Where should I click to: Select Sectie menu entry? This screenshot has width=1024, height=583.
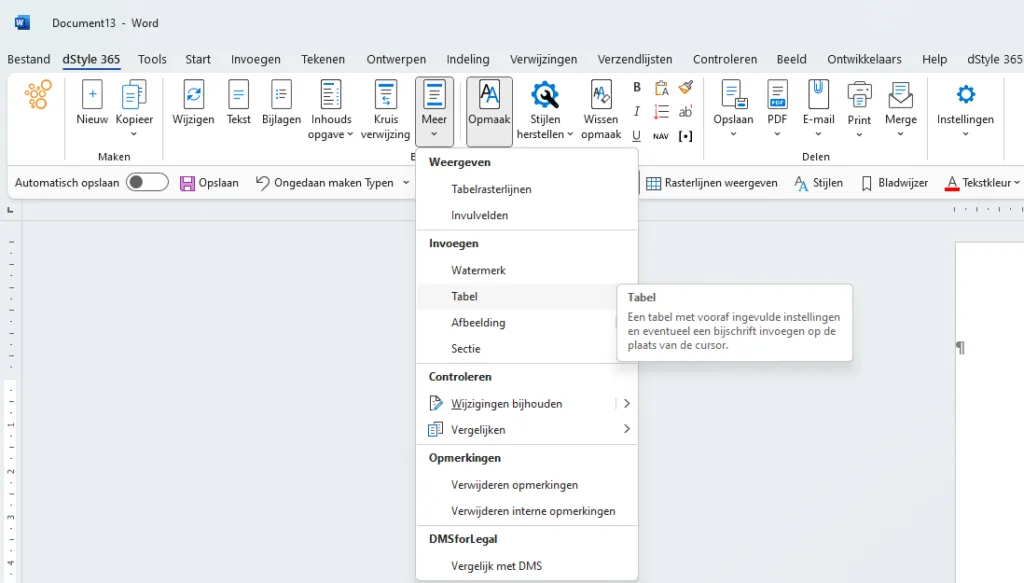tap(527, 349)
